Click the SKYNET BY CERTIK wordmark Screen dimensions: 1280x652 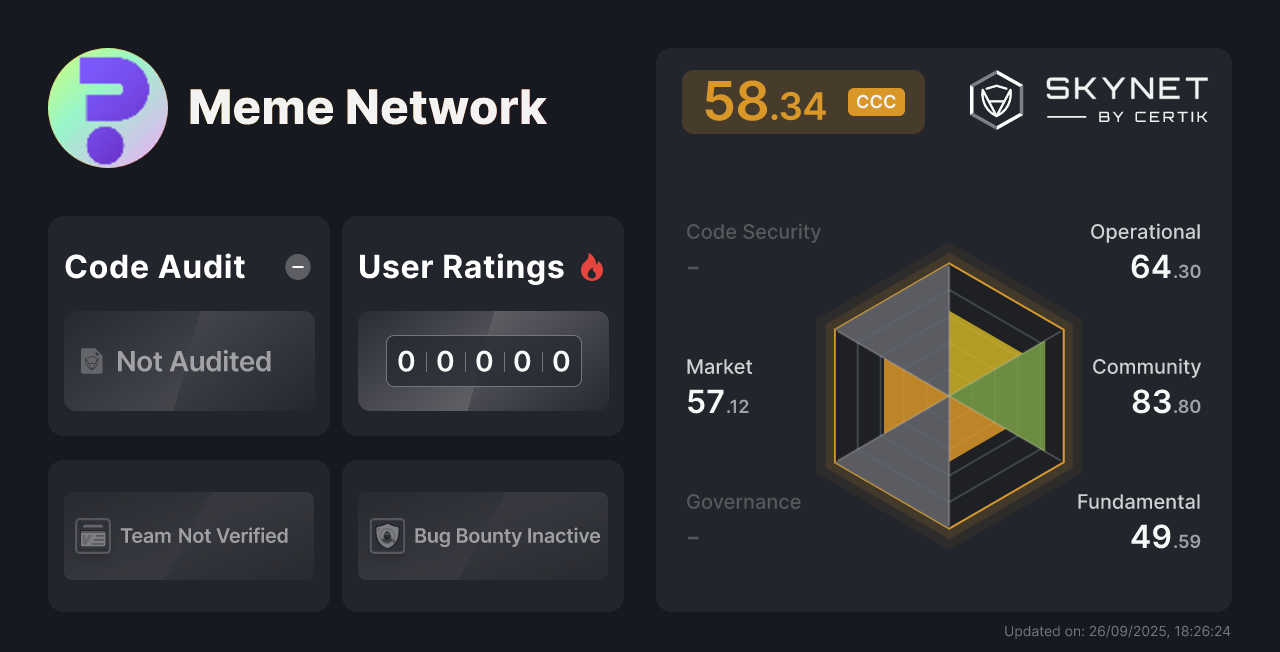tap(1127, 100)
